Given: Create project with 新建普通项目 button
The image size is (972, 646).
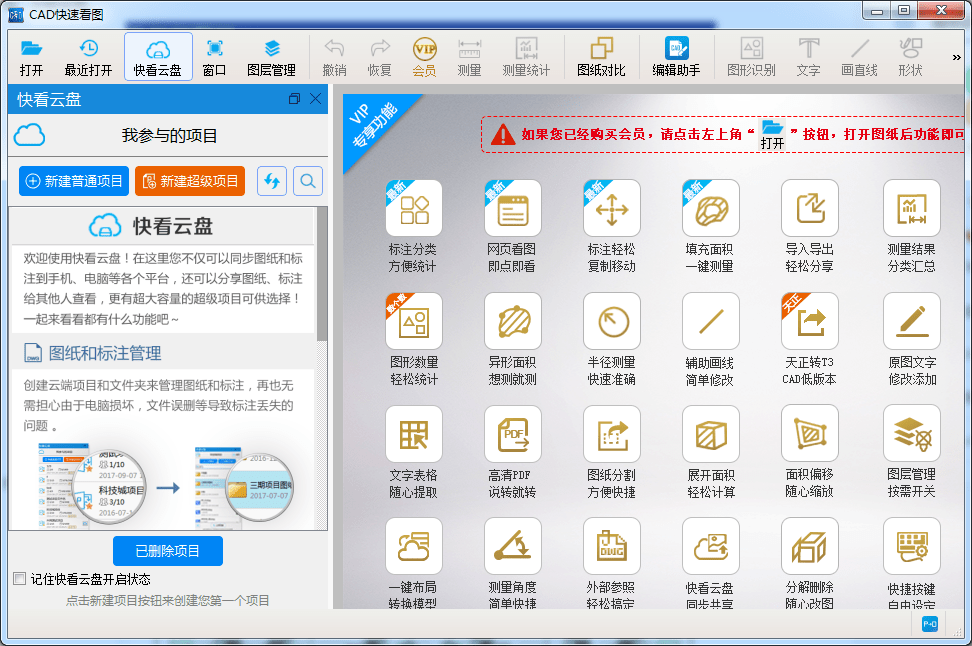Looking at the screenshot, I should [x=71, y=181].
